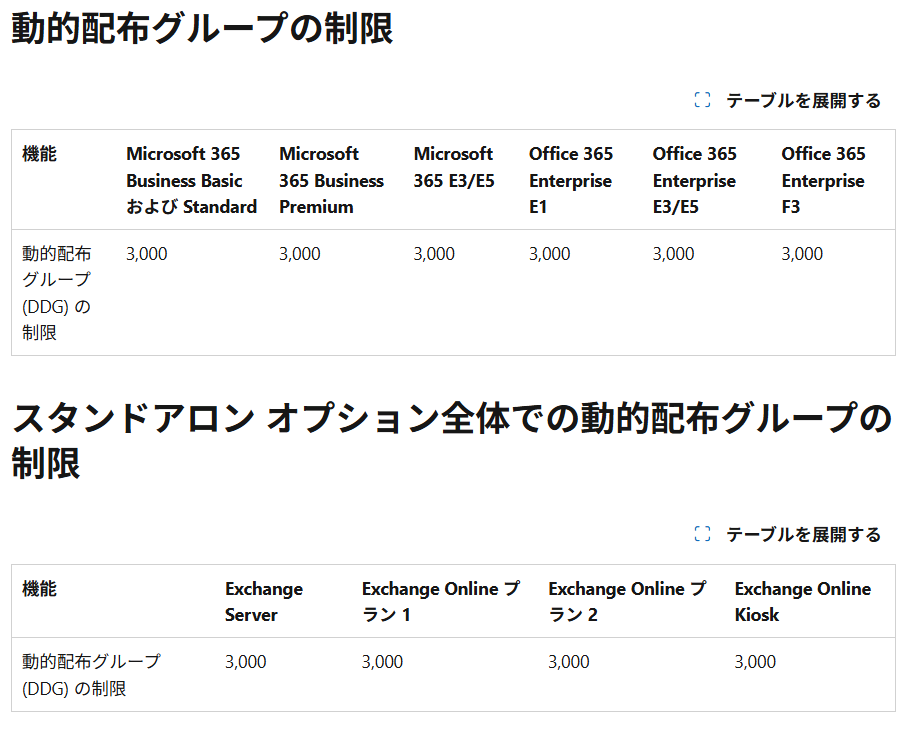Click 3,000 under Office 365 Enterprise E1

pos(549,254)
